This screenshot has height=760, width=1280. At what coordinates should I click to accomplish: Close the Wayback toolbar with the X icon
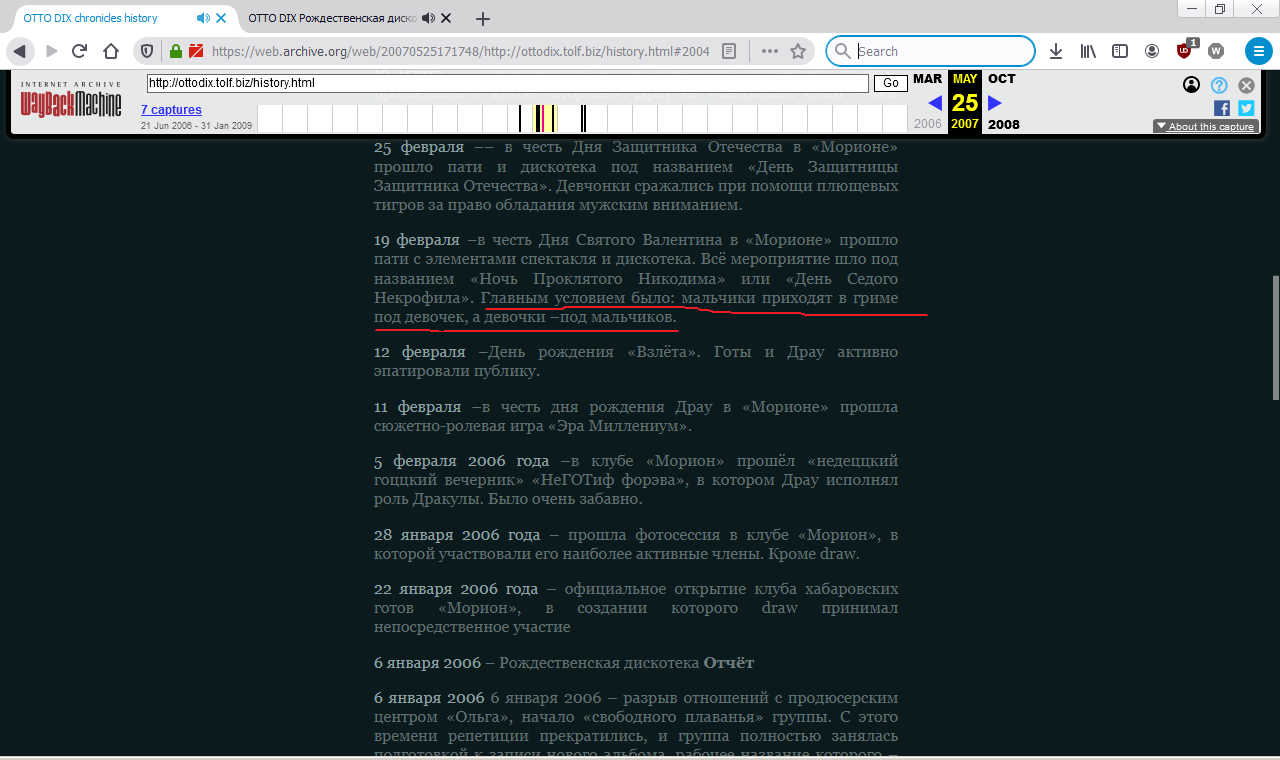click(1246, 85)
